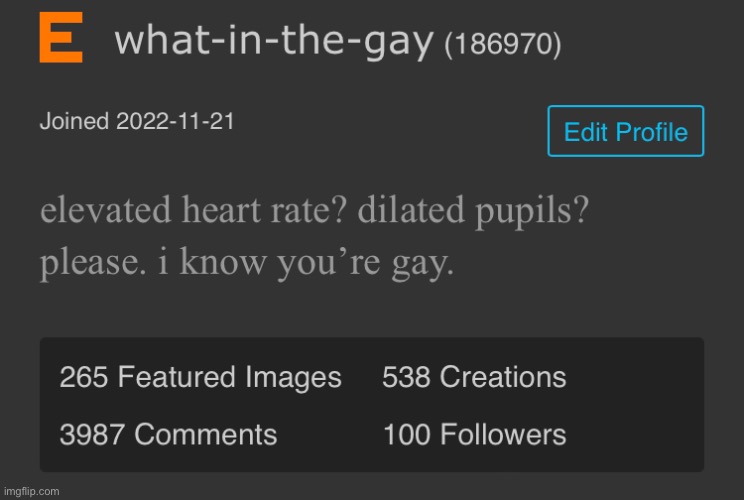Click the number 100 in stats
Screen dimensions: 744x500
click(407, 435)
